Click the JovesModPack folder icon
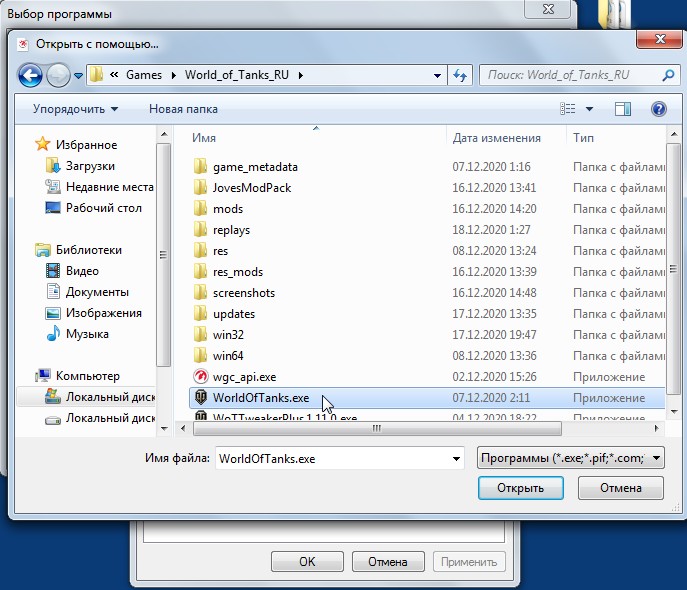Screen dimensions: 687x590 pyautogui.click(x=200, y=187)
